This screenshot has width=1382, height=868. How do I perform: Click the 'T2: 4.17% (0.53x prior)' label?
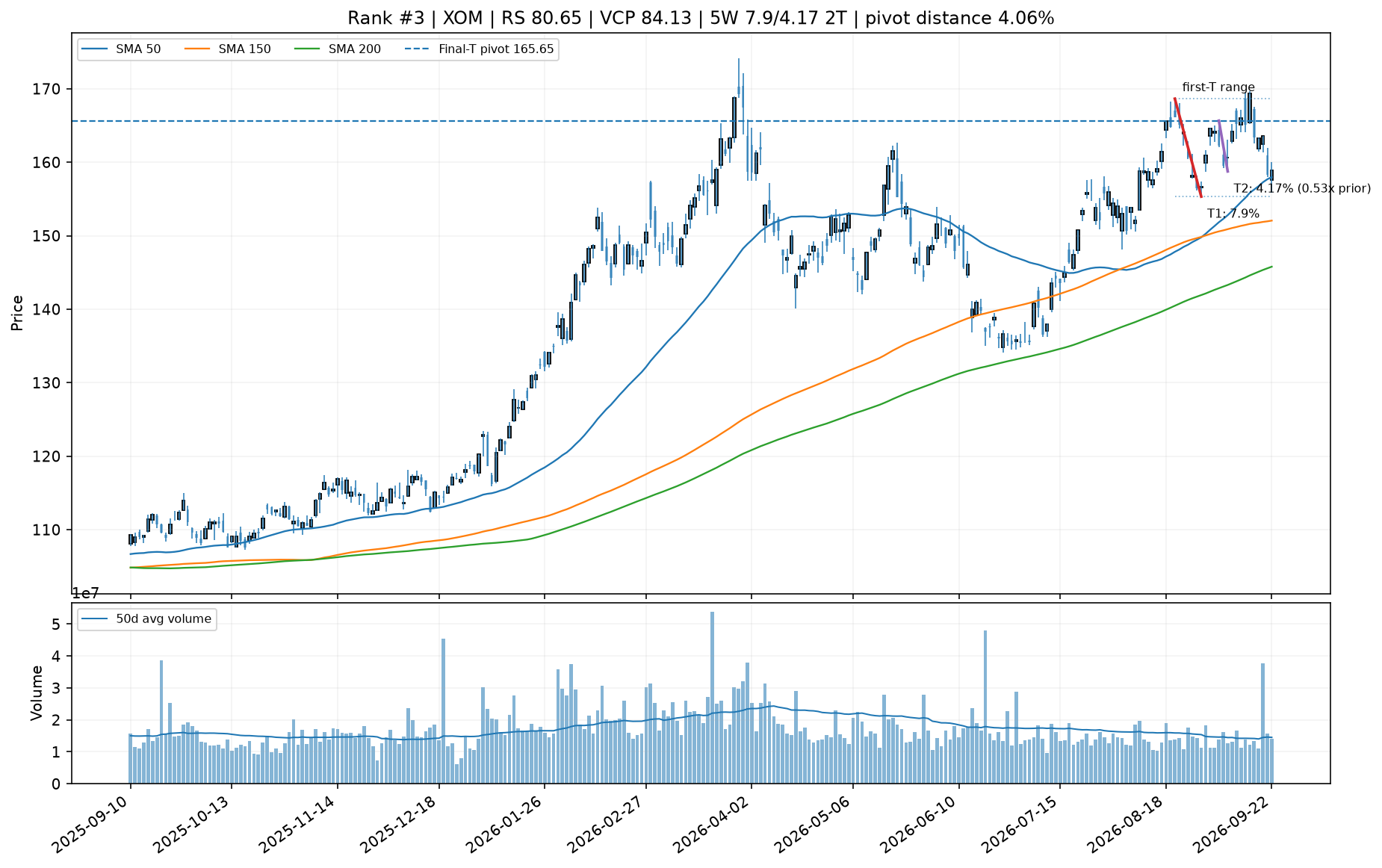1302,188
